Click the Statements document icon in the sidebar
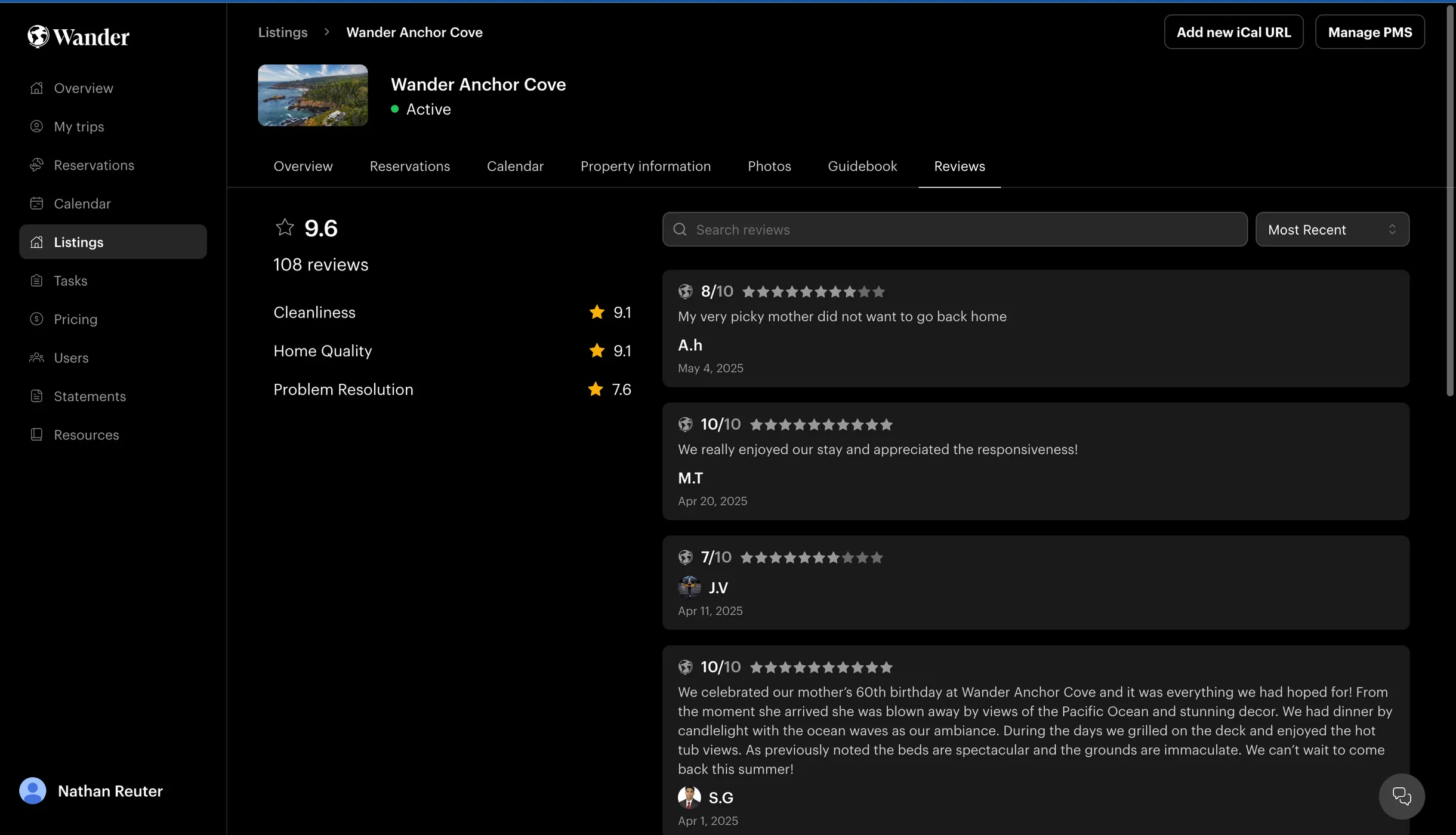1456x835 pixels. [x=36, y=396]
